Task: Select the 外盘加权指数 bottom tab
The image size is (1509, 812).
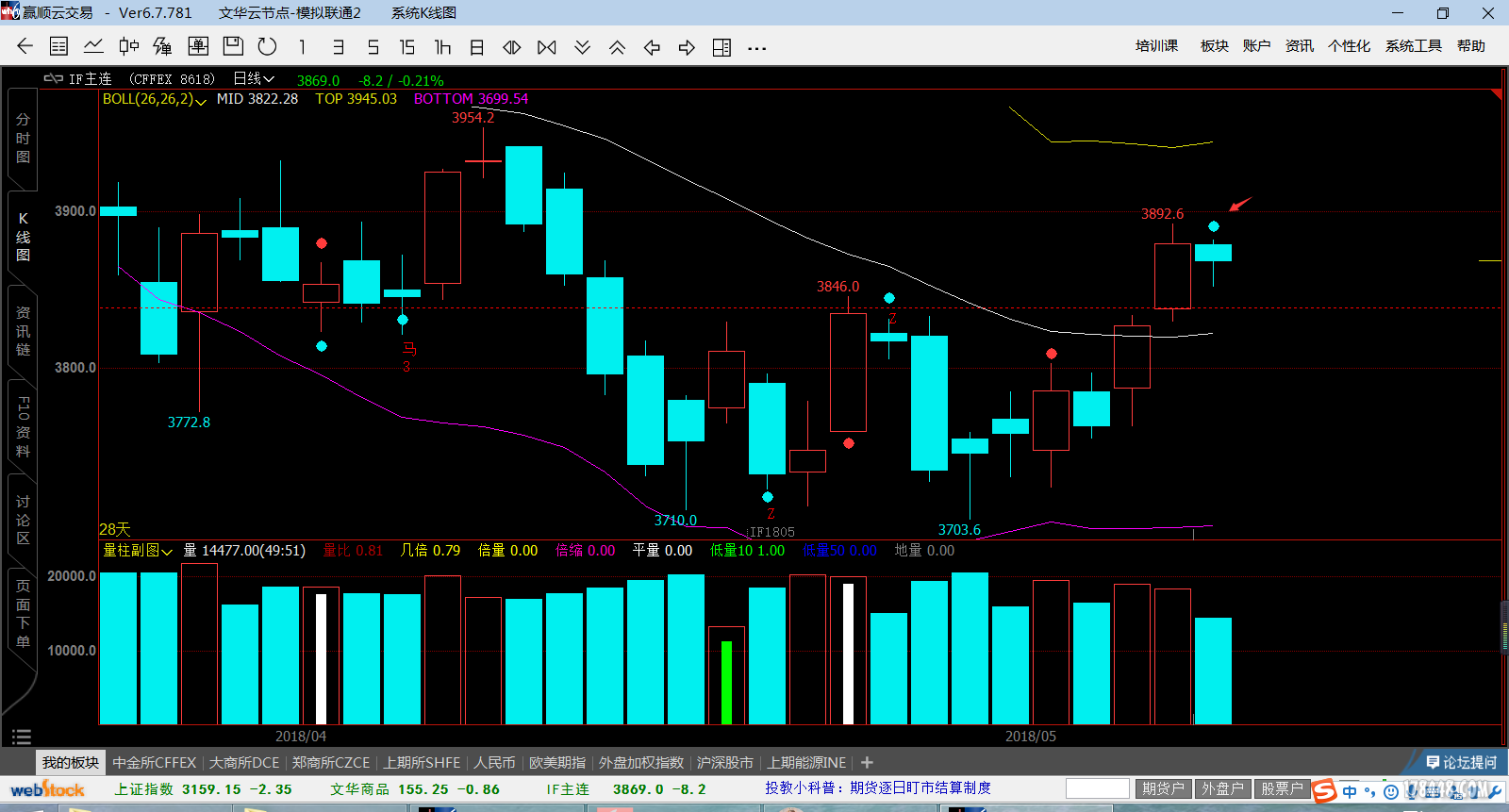Action: (x=641, y=762)
